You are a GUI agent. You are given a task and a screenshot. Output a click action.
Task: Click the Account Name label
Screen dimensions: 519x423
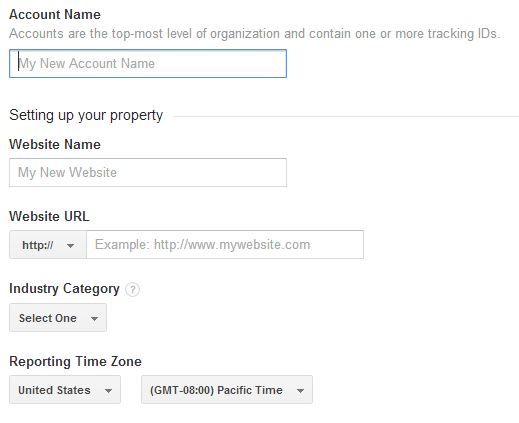coord(55,14)
